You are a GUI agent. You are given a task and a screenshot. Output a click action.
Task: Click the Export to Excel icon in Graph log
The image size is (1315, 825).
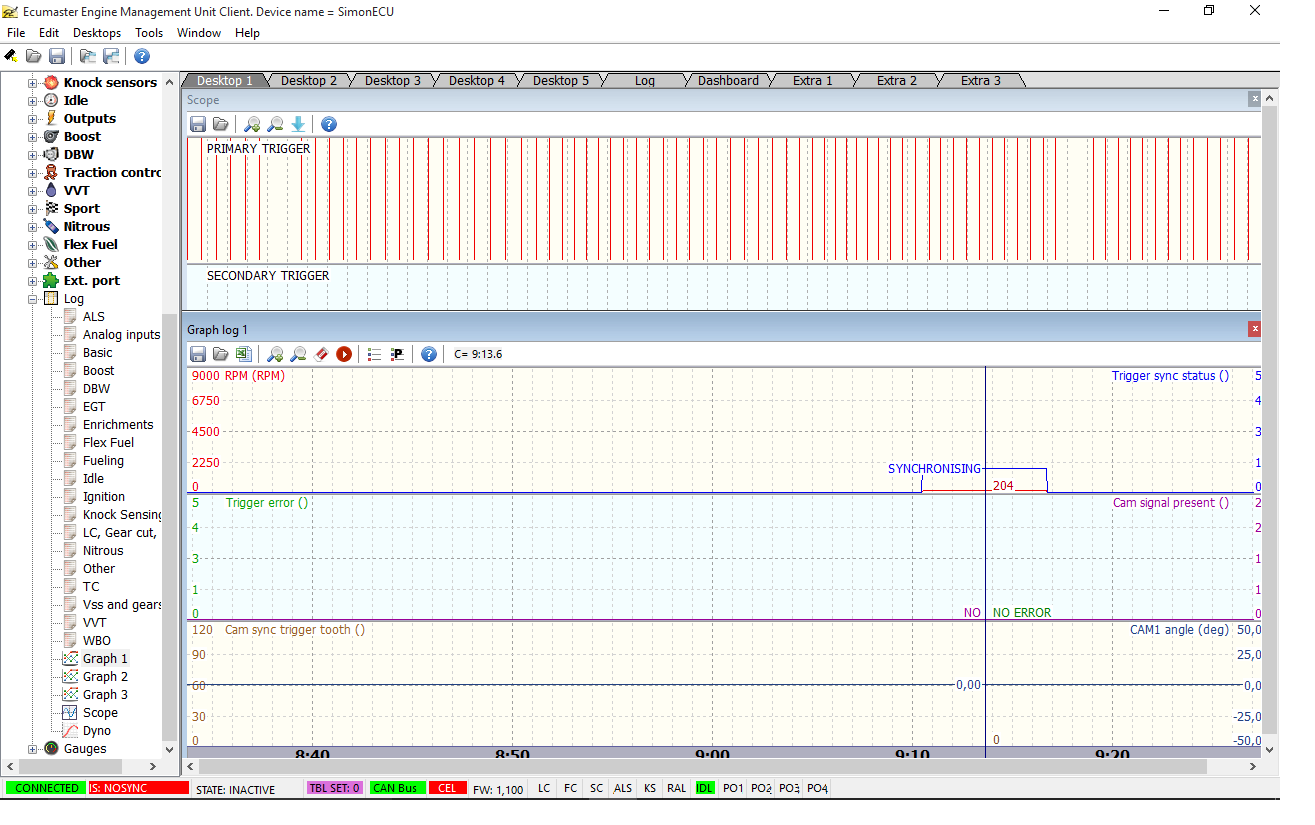243,354
